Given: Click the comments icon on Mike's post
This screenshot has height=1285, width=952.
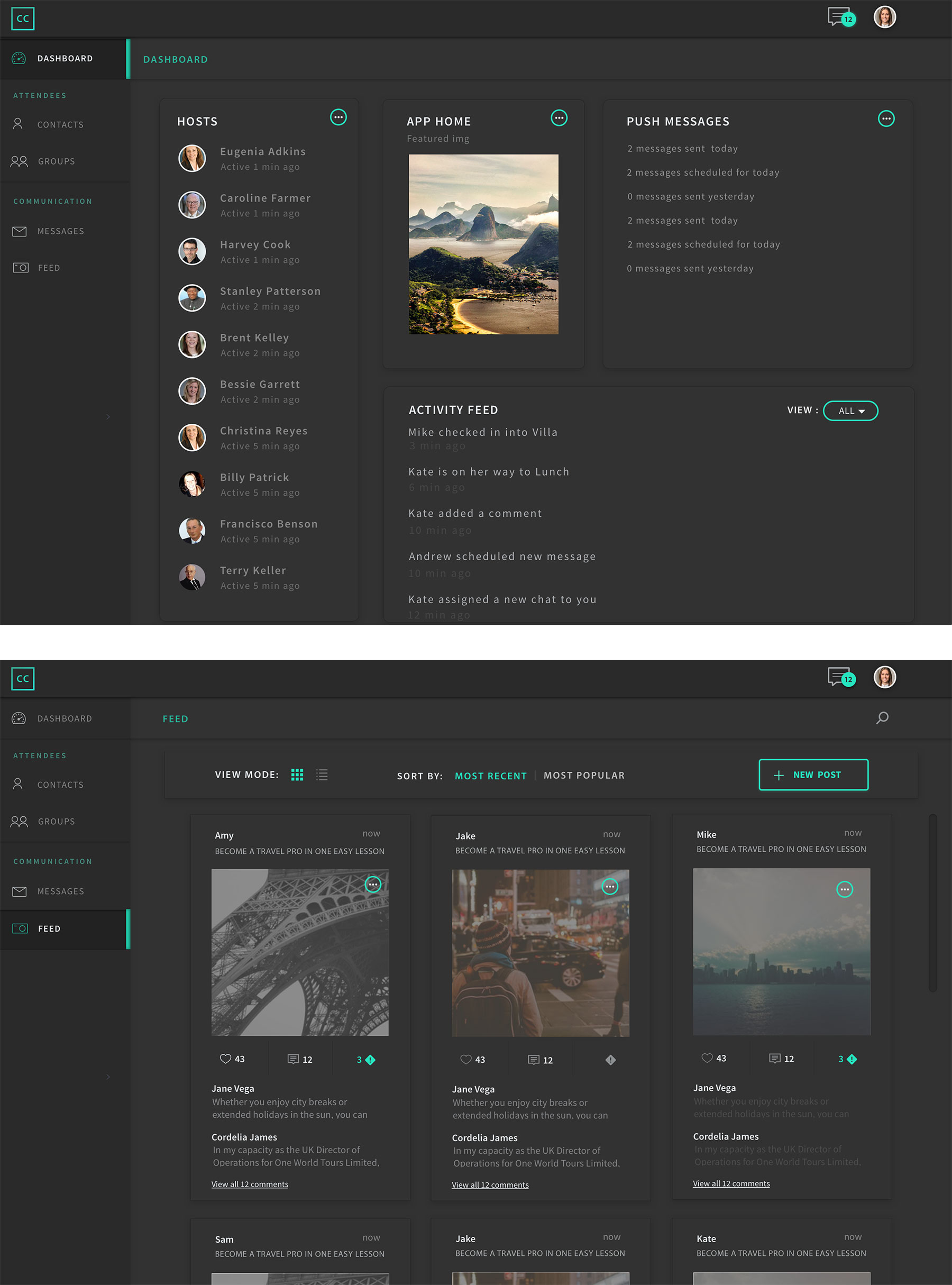Looking at the screenshot, I should (x=774, y=1059).
